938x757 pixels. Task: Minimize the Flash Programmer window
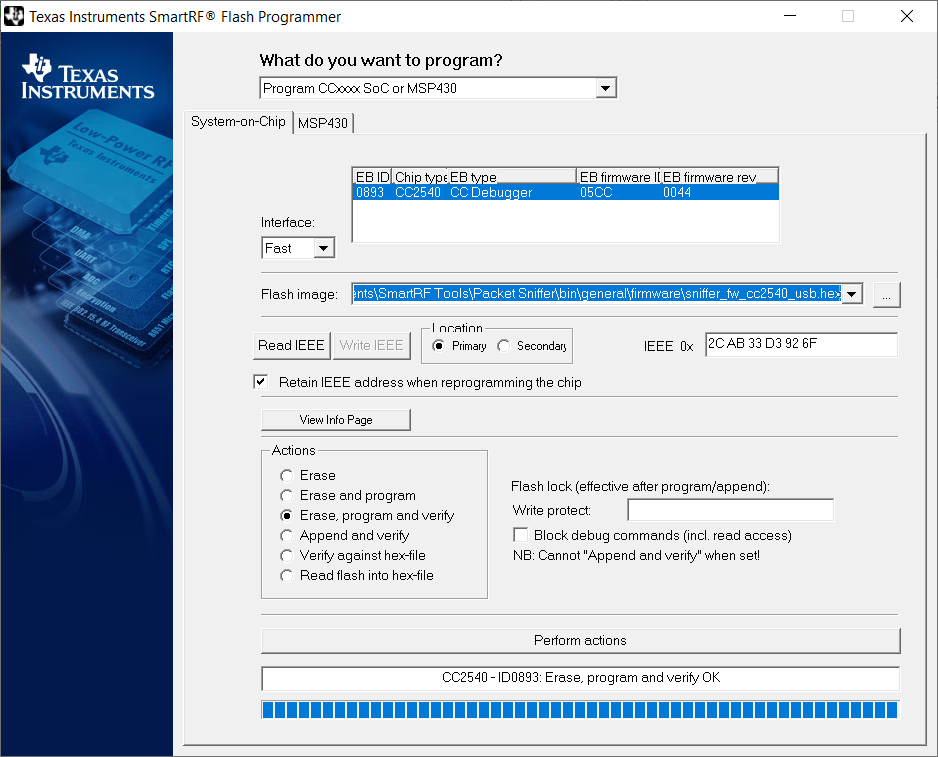tap(790, 16)
